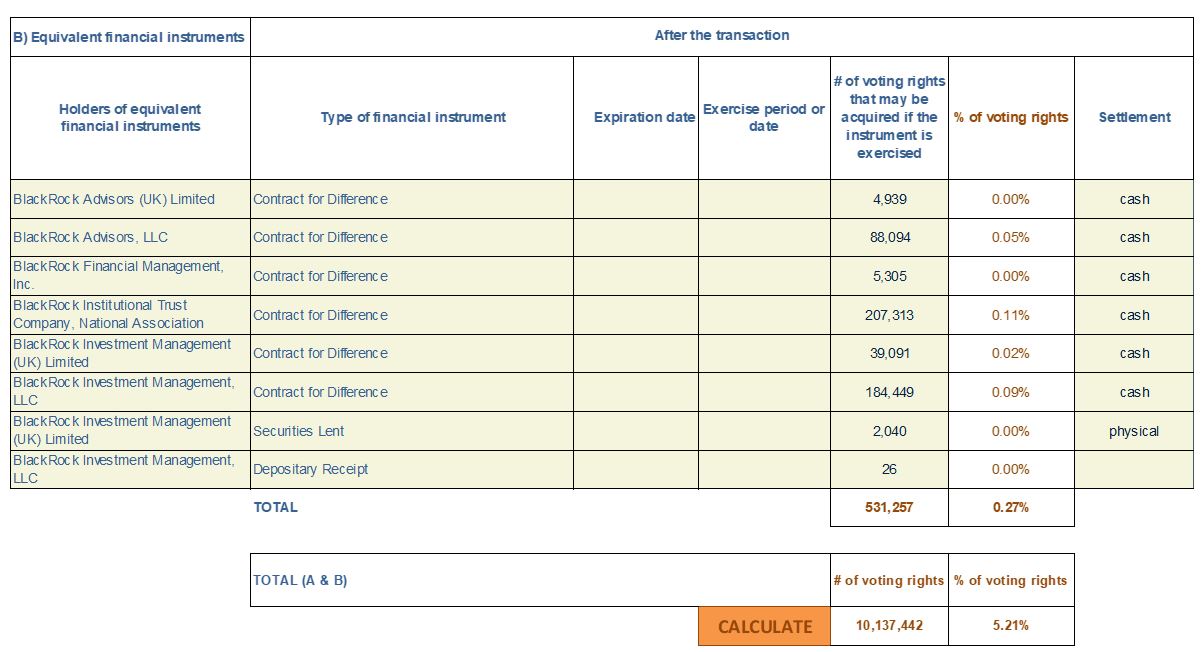Click the 207,313 voting rights cell
Viewport: 1202px width, 652px height.
pyautogui.click(x=889, y=315)
